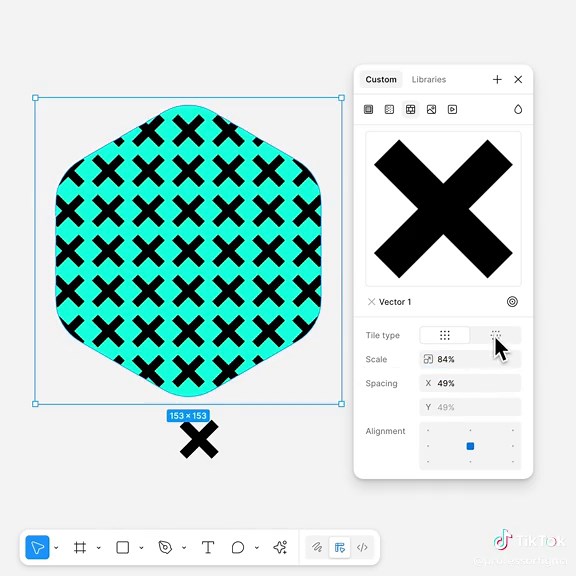Expand the Frame tool options arrow
Screen dimensions: 576x576
pyautogui.click(x=98, y=548)
